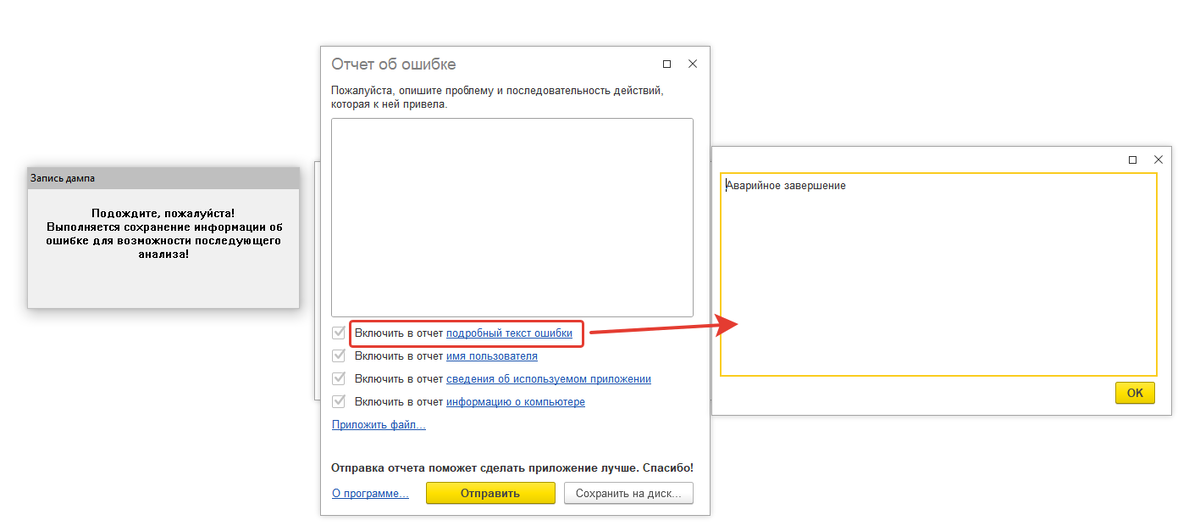The width and height of the screenshot is (1200, 526).
Task: Click into problem description text area
Action: point(512,217)
